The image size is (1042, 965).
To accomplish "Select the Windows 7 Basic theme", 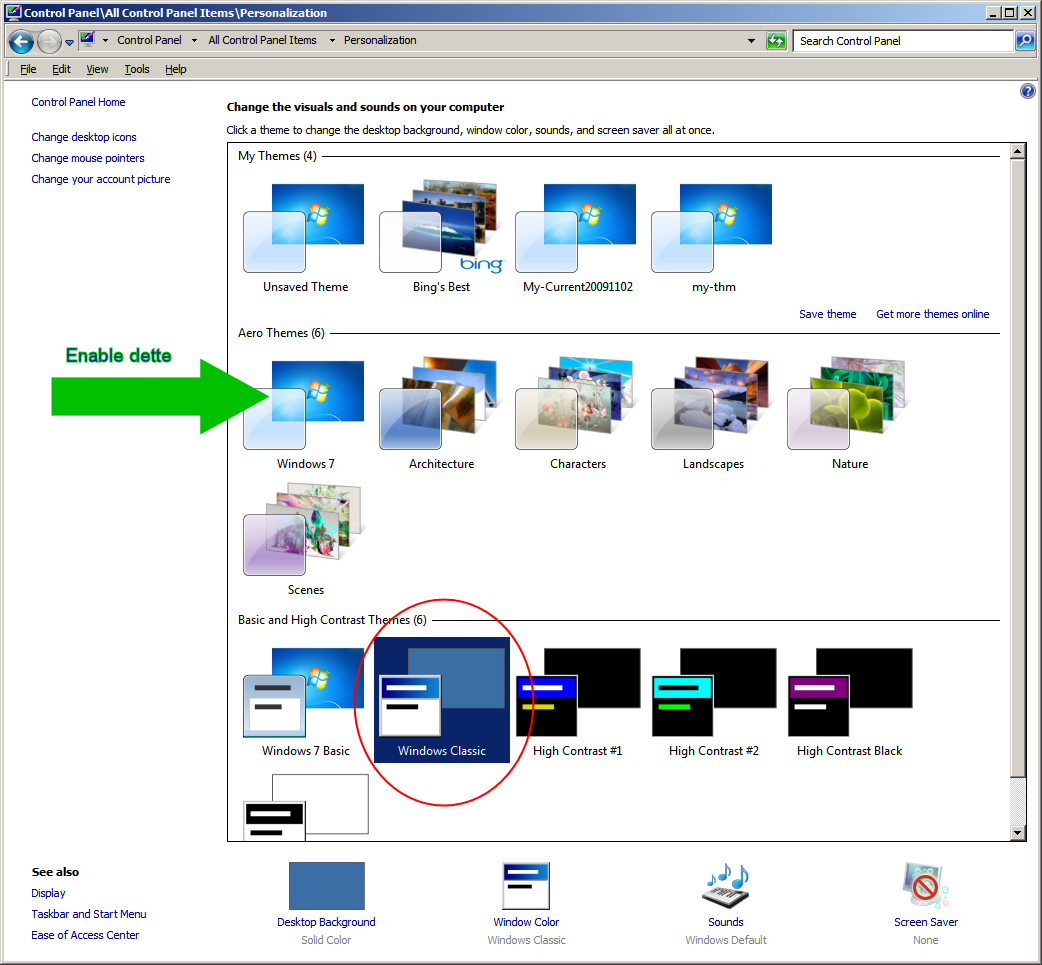I will (305, 702).
